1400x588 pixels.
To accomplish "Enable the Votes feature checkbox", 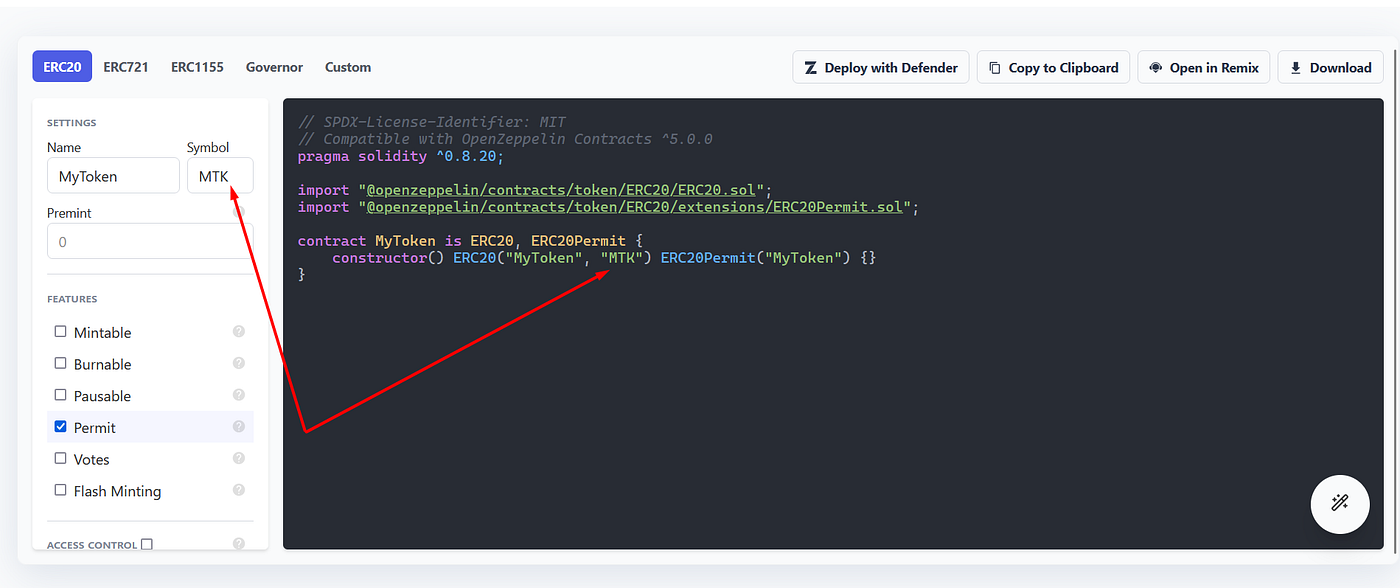I will click(x=61, y=459).
